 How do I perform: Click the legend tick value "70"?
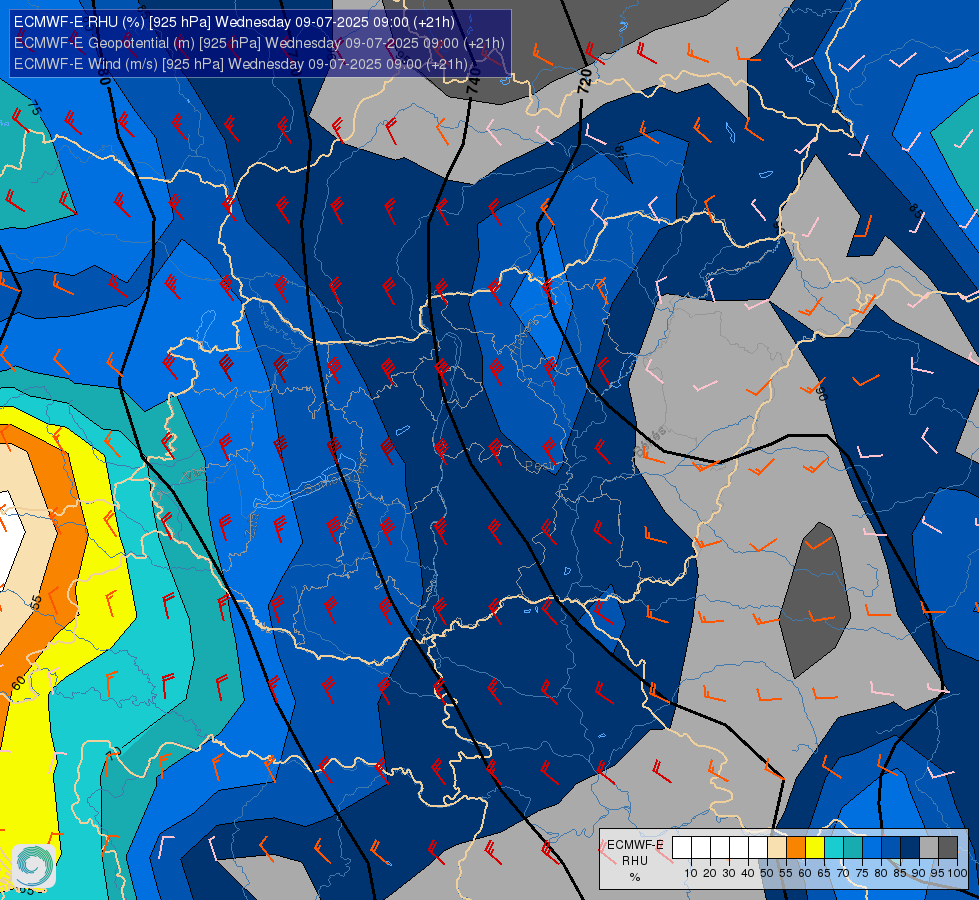[x=844, y=873]
